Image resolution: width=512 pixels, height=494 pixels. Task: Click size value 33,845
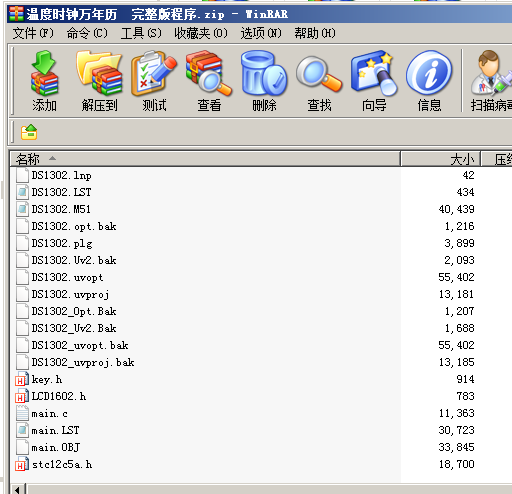456,447
